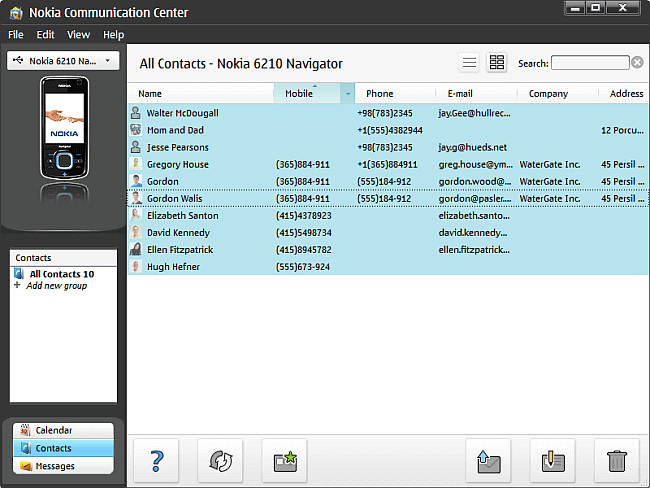
Task: Click Jesse Pearsons avatar icon
Action: point(136,147)
